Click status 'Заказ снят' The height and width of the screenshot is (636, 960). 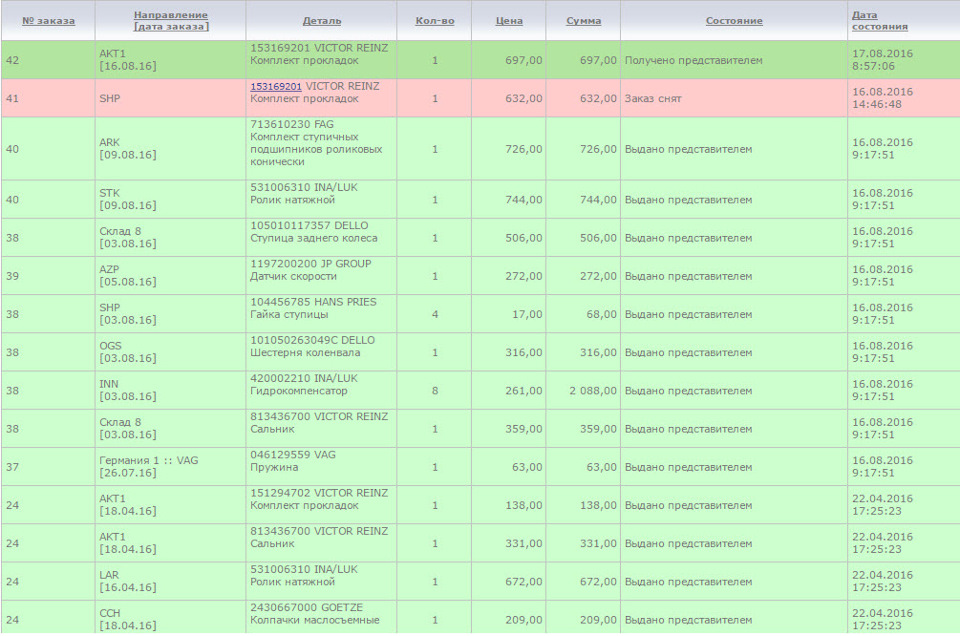(x=653, y=98)
